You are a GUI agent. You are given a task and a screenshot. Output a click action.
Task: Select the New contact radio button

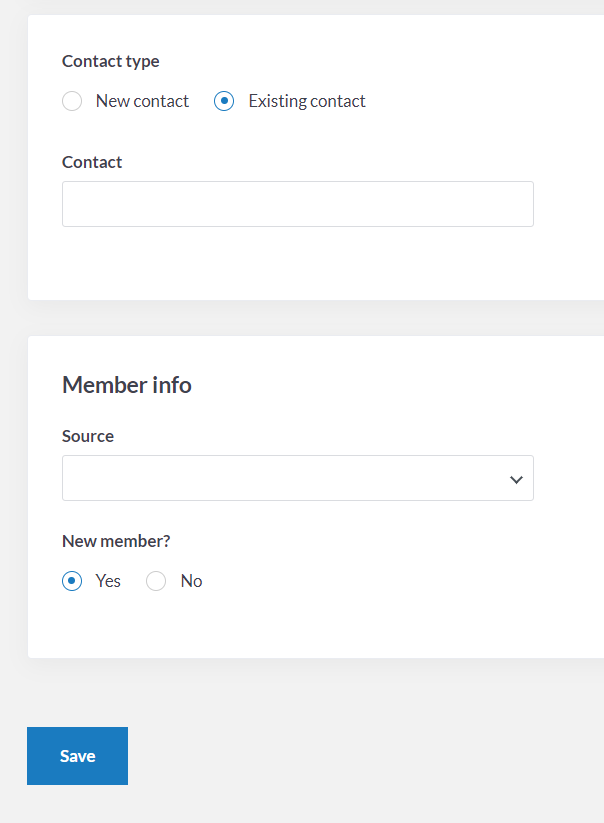(72, 101)
